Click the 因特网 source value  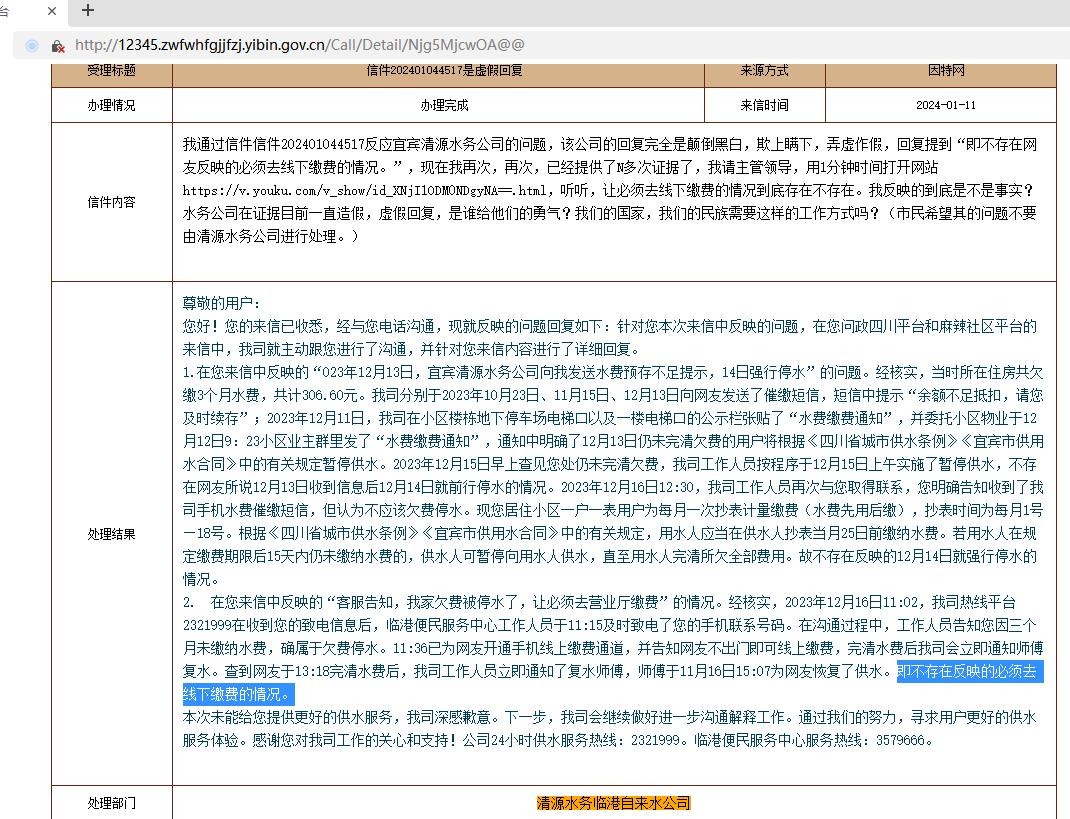point(945,71)
